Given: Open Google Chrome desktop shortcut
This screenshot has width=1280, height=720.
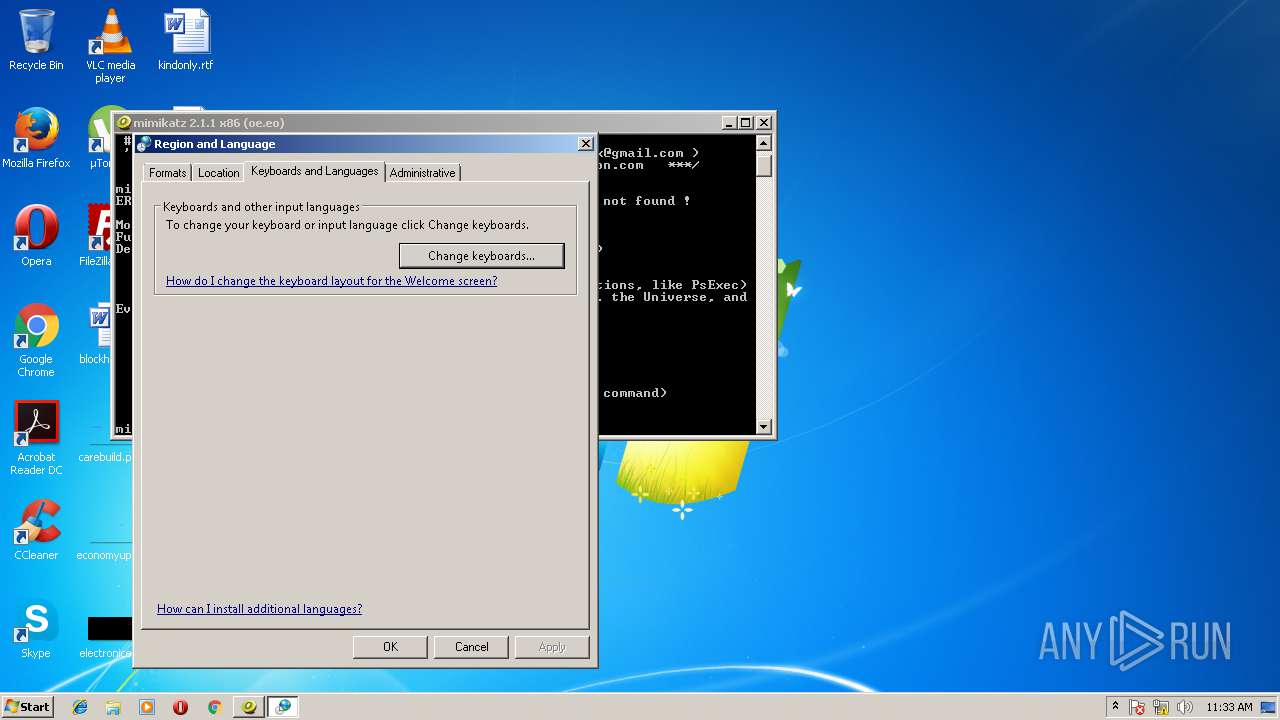Looking at the screenshot, I should (x=36, y=340).
